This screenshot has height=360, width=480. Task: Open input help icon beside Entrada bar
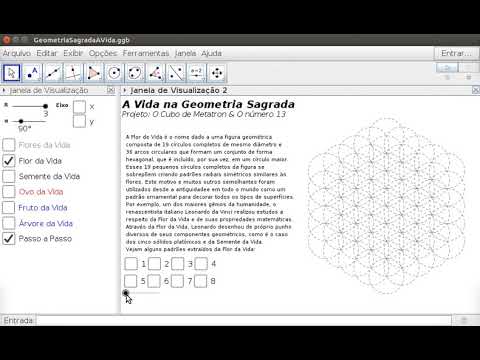click(x=464, y=320)
